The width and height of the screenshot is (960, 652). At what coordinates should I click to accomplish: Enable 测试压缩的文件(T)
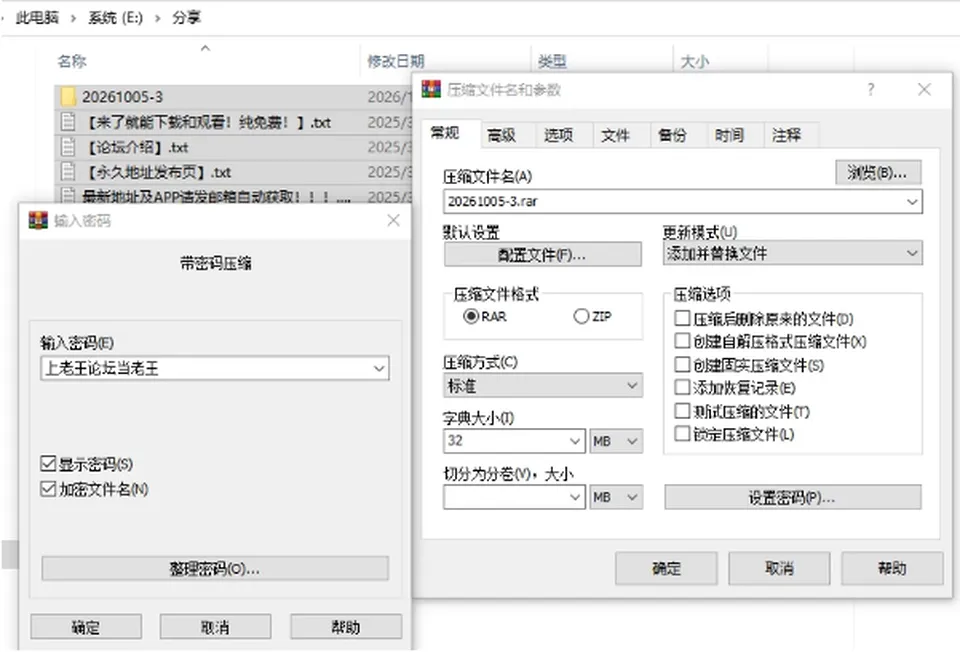682,411
